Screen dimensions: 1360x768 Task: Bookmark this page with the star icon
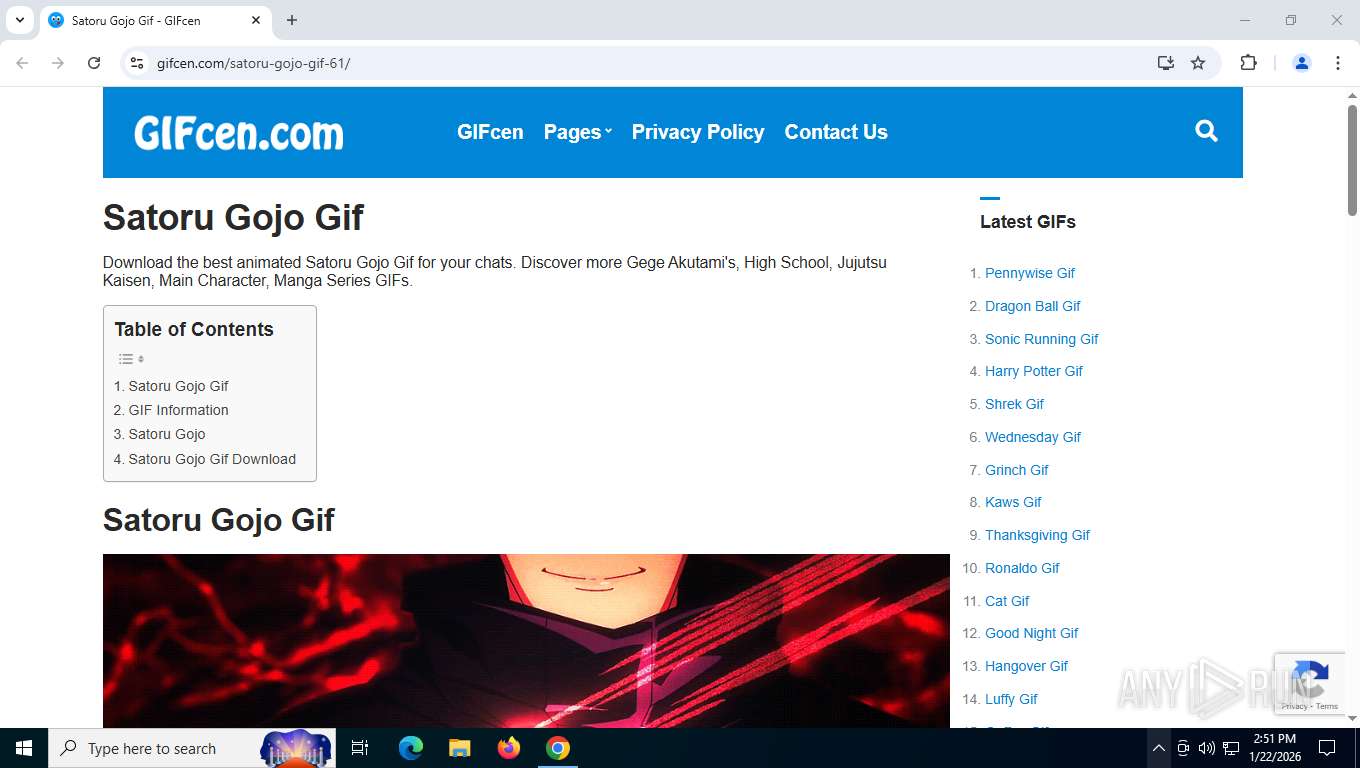(x=1198, y=63)
